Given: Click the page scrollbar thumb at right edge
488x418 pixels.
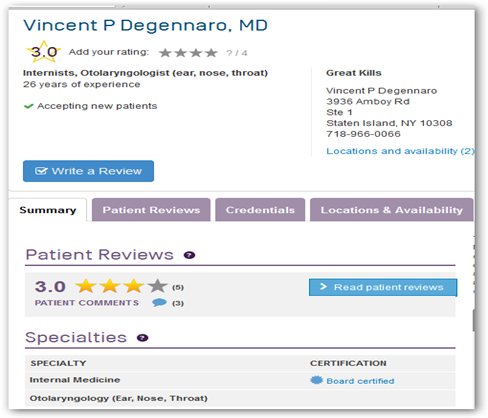Looking at the screenshot, I should tap(474, 320).
